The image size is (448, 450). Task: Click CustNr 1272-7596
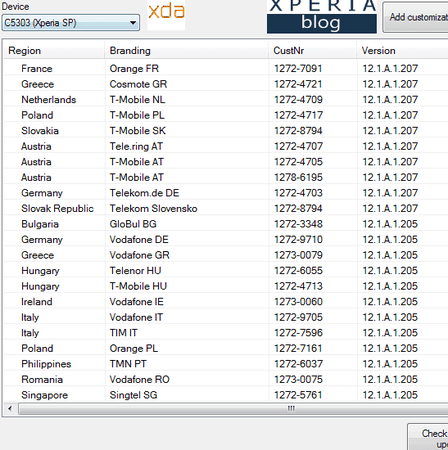[298, 333]
